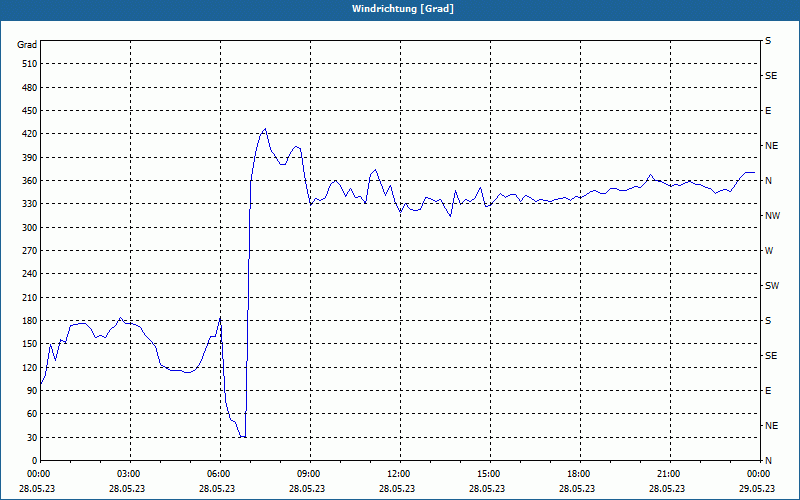Click the chart title "Windrichtung [Grad]"

[x=403, y=9]
